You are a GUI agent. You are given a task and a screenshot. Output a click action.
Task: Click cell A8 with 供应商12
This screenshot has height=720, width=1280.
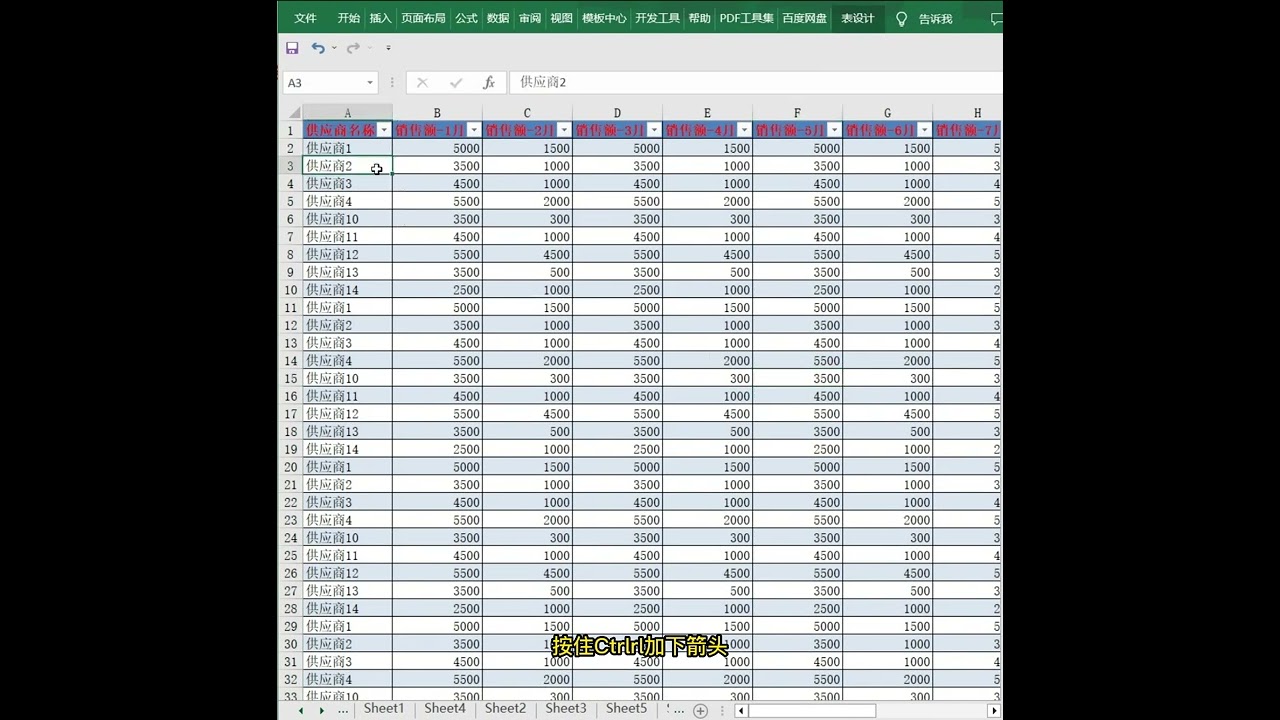click(347, 254)
